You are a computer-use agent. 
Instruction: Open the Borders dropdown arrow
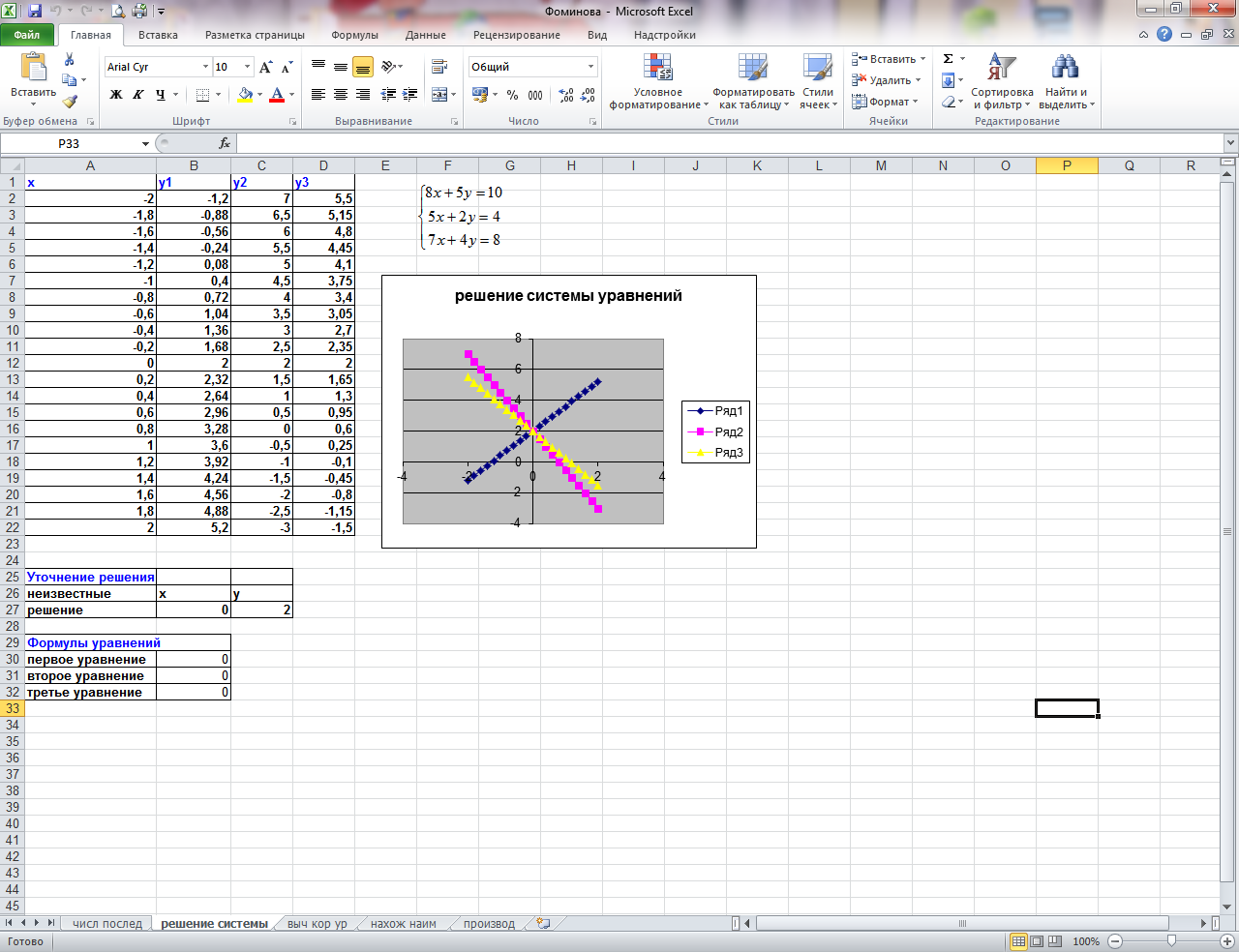tap(219, 95)
